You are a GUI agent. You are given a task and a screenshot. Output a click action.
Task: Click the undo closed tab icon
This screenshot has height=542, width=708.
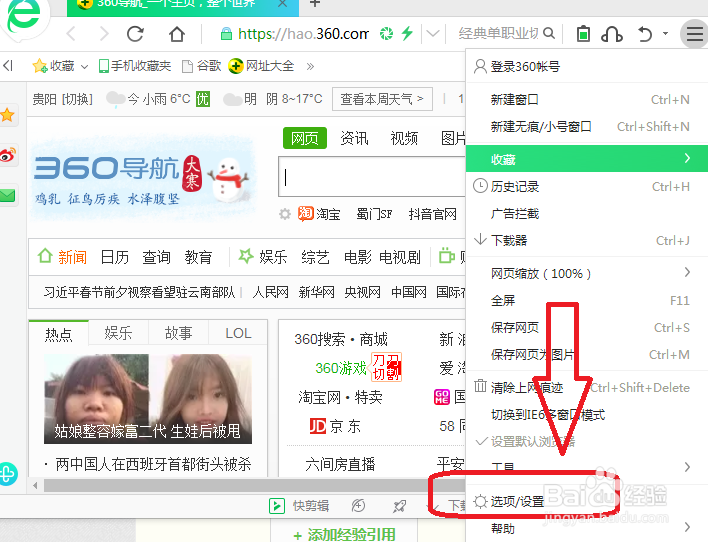tap(645, 34)
